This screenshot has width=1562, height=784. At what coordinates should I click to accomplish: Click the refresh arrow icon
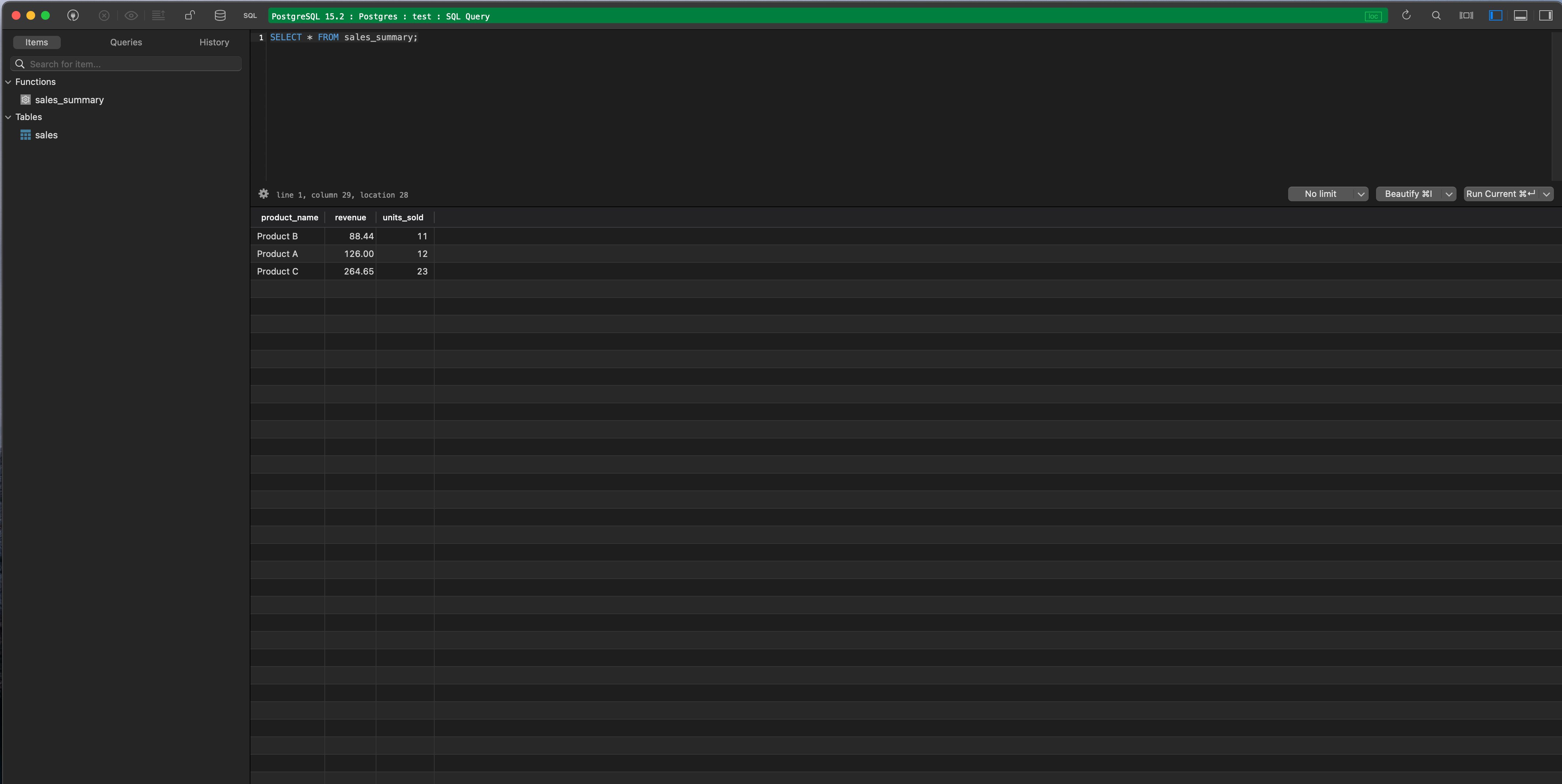[1406, 16]
